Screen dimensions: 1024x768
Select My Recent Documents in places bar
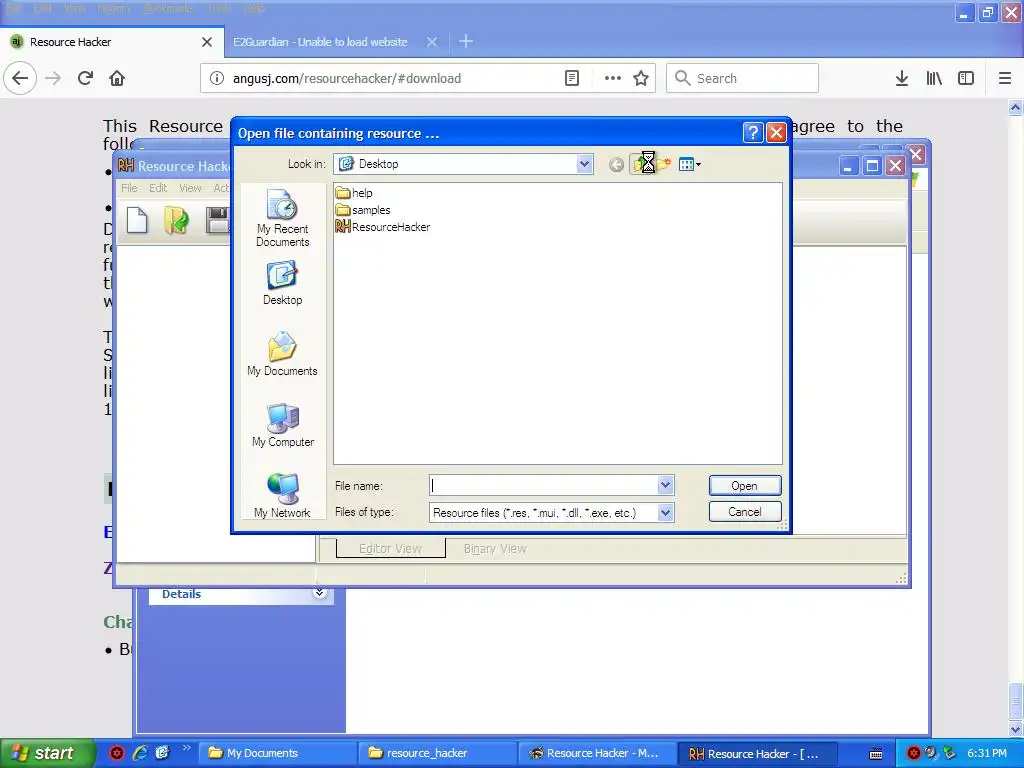(283, 218)
